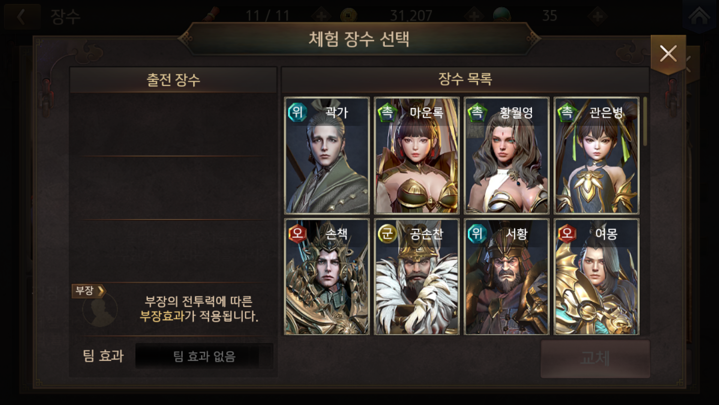
Task: Click the 오 faction badge on 손책
Action: pos(297,233)
